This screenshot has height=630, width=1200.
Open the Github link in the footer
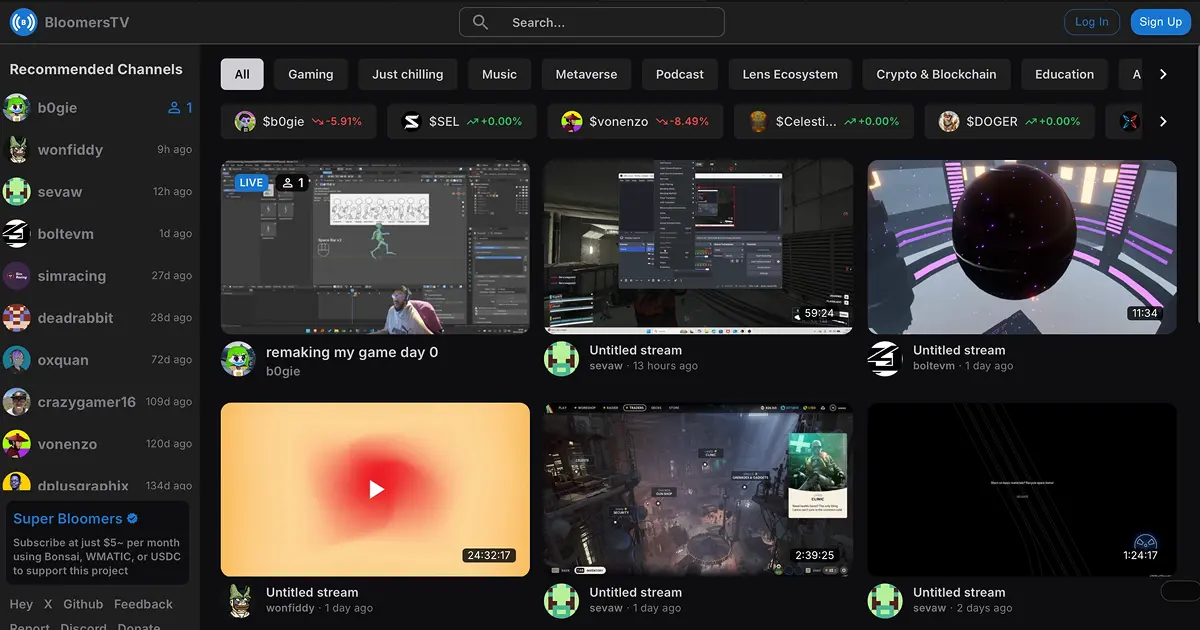tap(83, 604)
